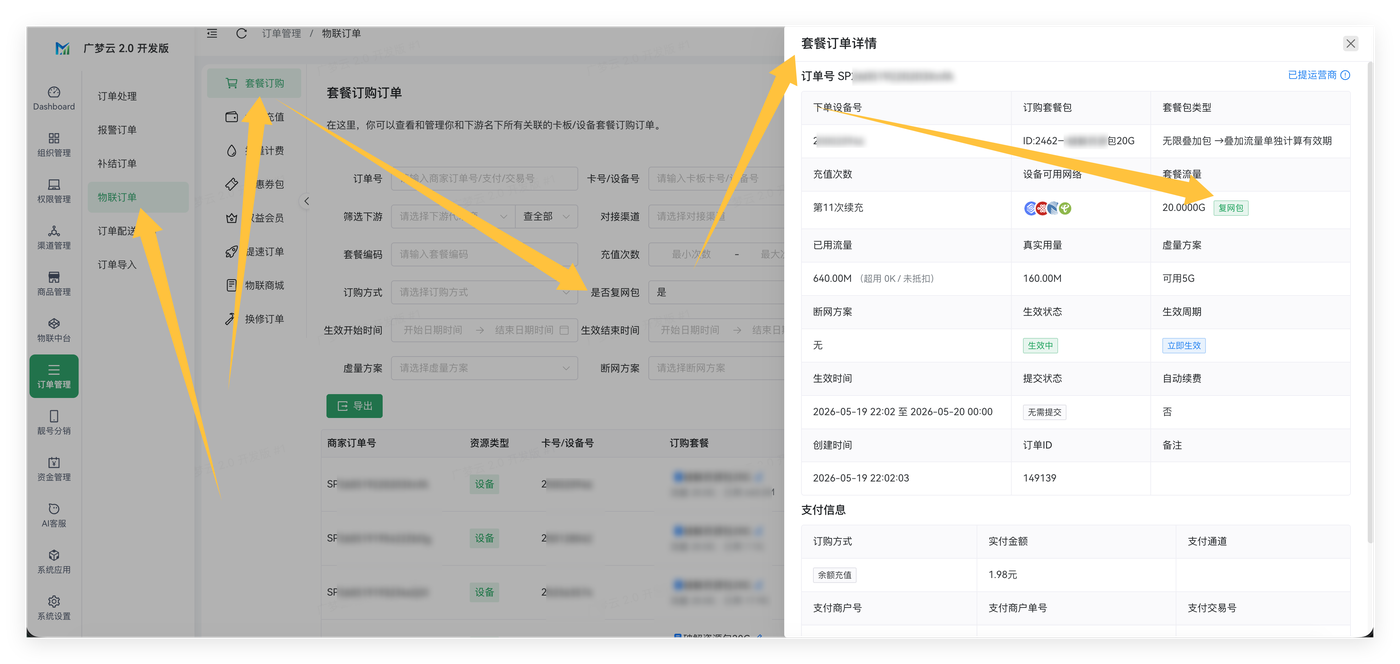
Task: Open 靓号分销 in the sidebar
Action: click(x=54, y=422)
